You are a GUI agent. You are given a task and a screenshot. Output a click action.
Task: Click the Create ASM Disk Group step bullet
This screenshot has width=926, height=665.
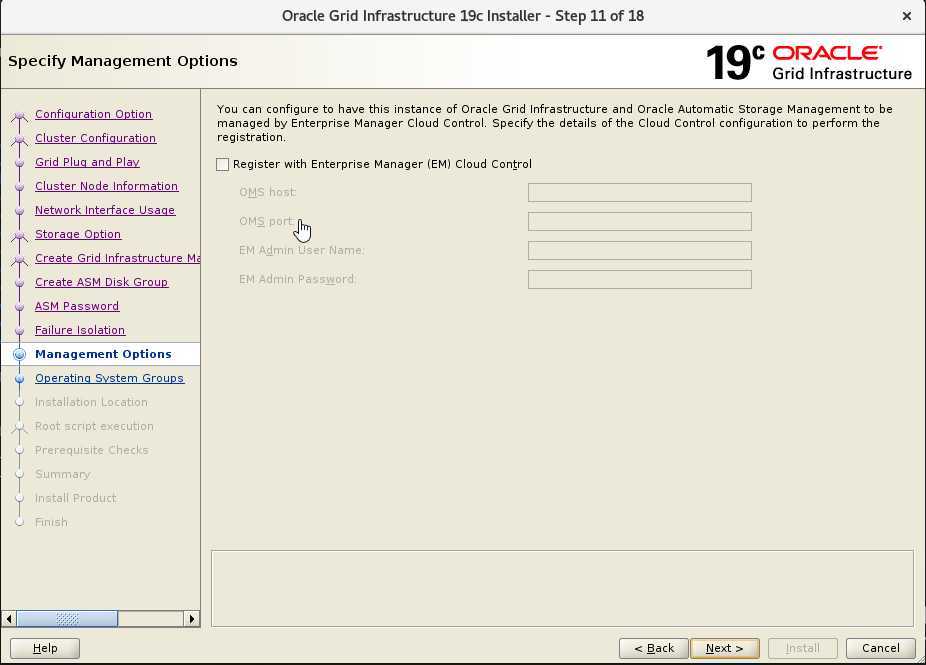(19, 283)
